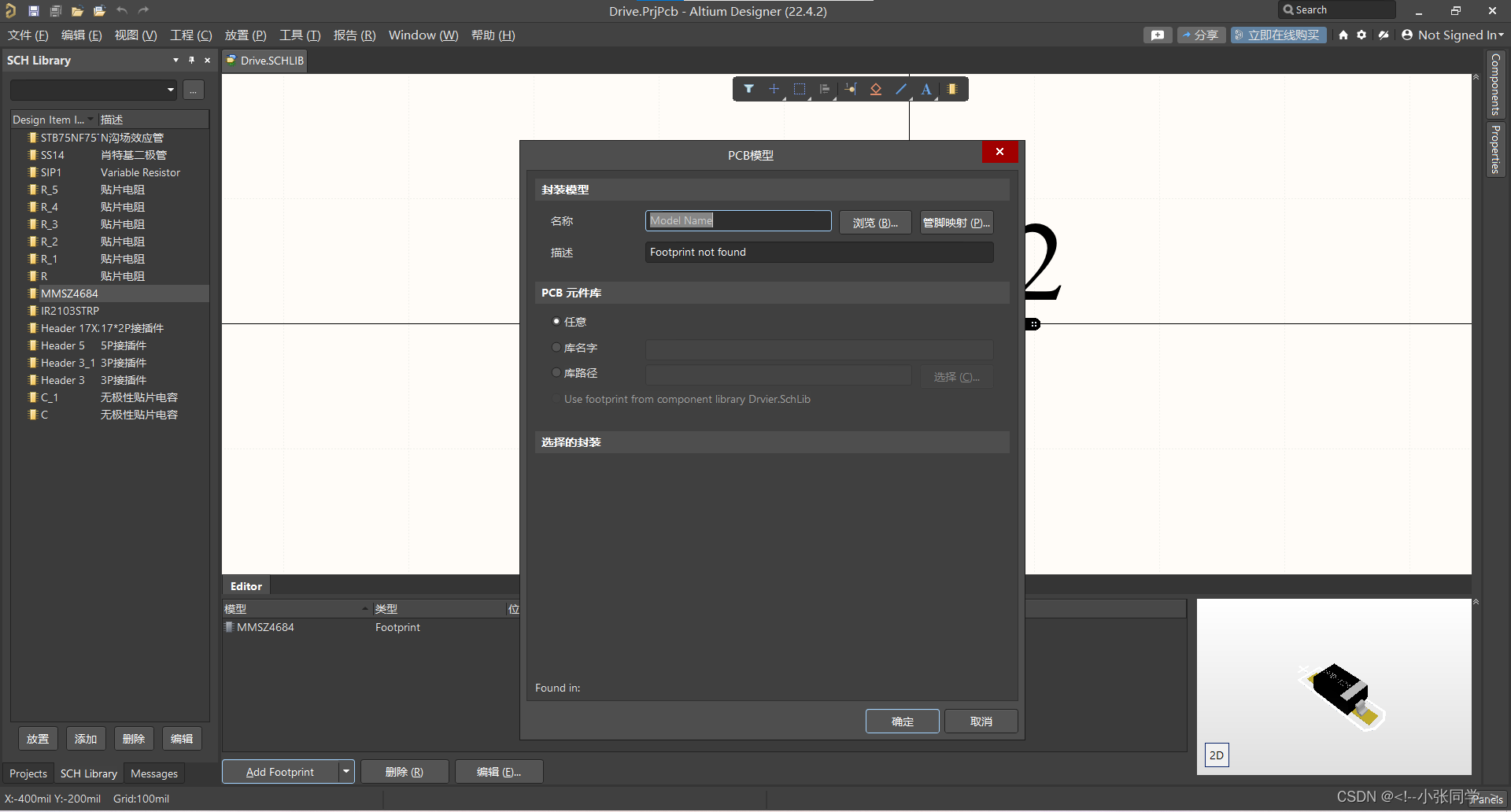Click the Add Component Part icon
The image size is (1511, 812).
coord(952,89)
